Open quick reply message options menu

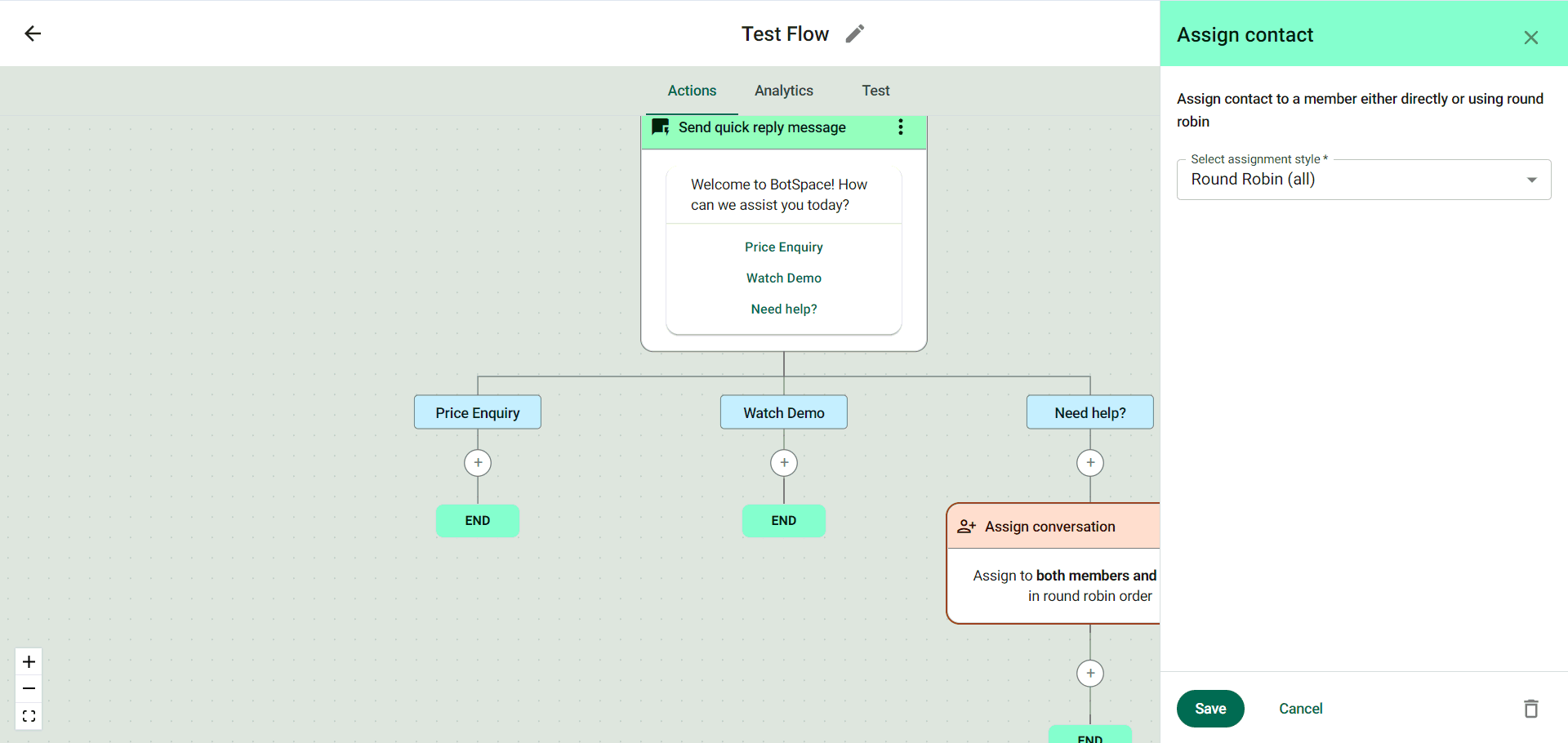coord(900,127)
